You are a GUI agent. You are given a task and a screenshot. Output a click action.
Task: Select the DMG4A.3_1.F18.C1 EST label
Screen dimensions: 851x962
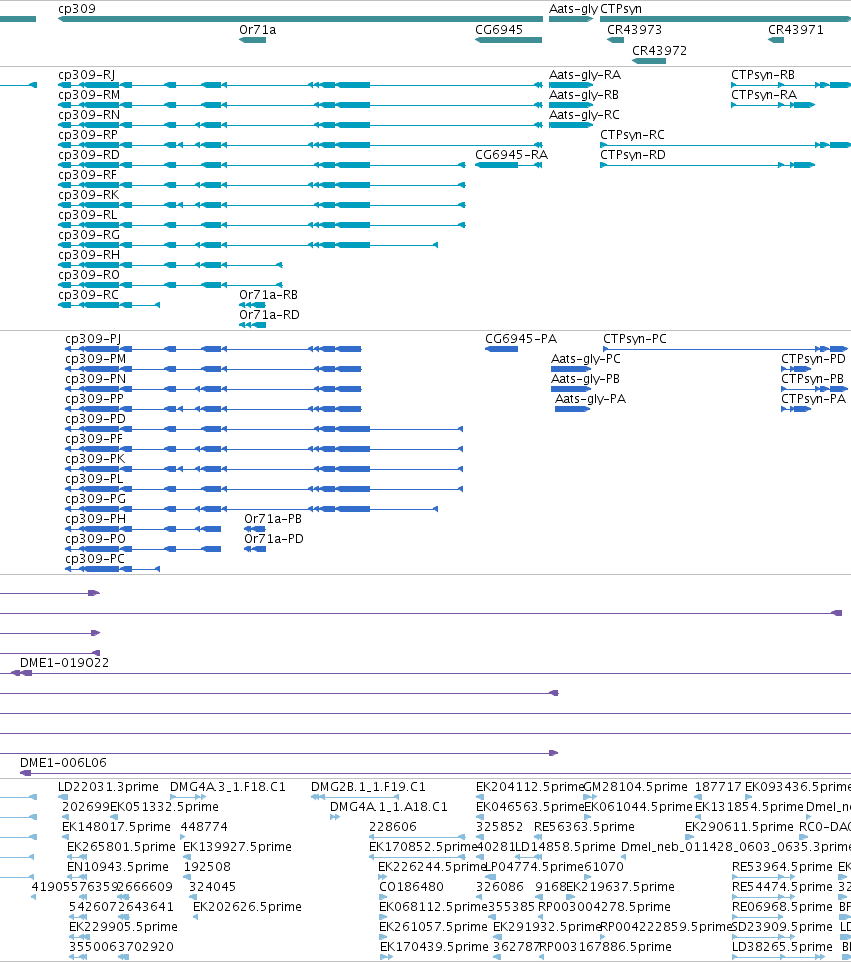[x=228, y=787]
